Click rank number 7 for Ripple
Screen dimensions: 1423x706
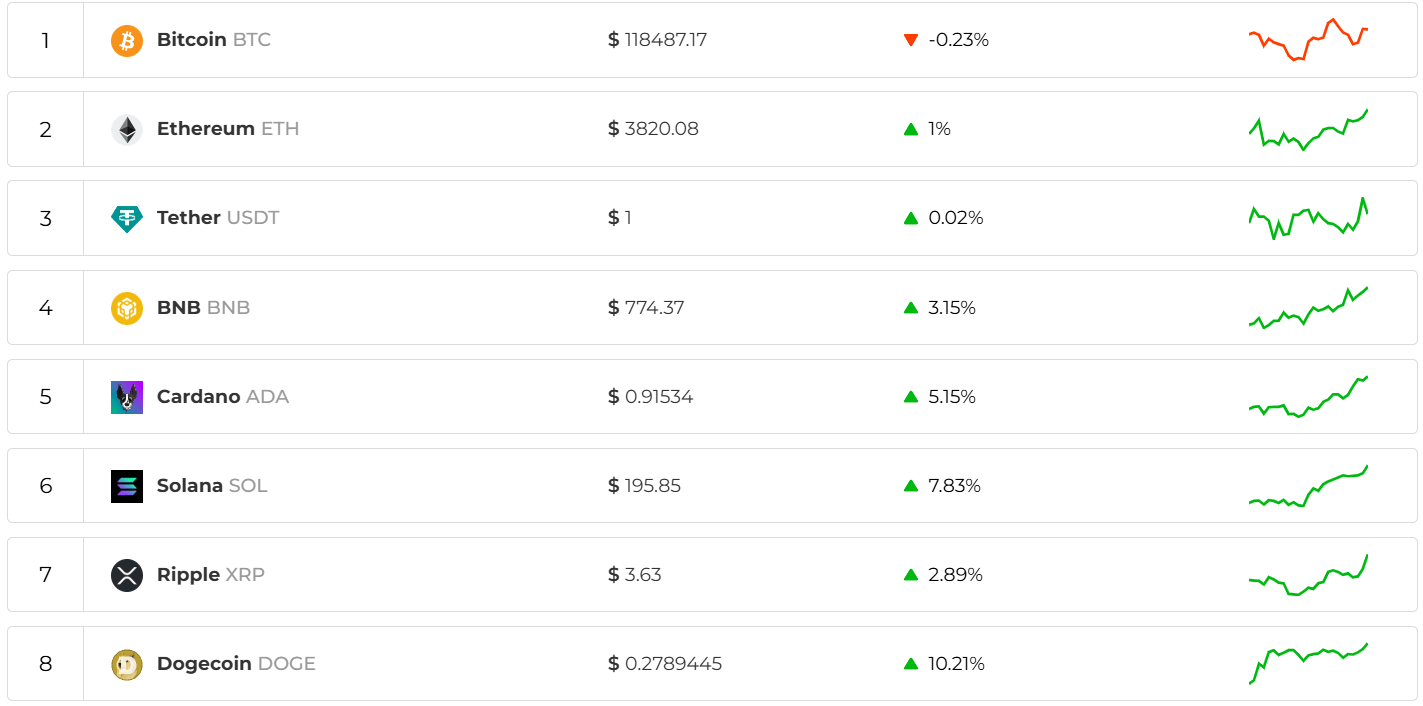point(45,575)
